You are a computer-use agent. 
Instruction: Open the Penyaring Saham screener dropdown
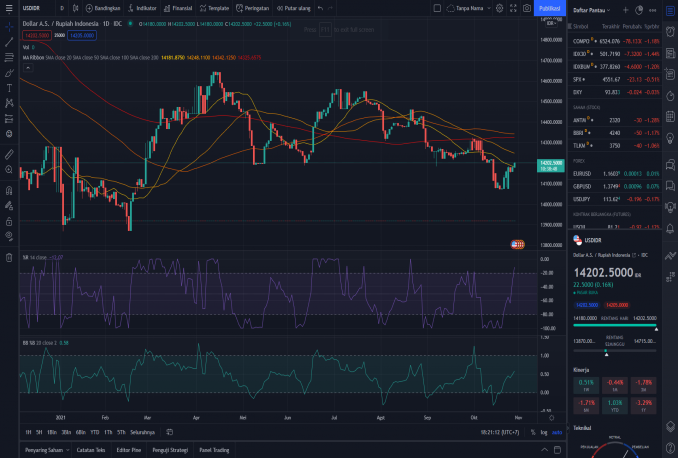pos(47,450)
